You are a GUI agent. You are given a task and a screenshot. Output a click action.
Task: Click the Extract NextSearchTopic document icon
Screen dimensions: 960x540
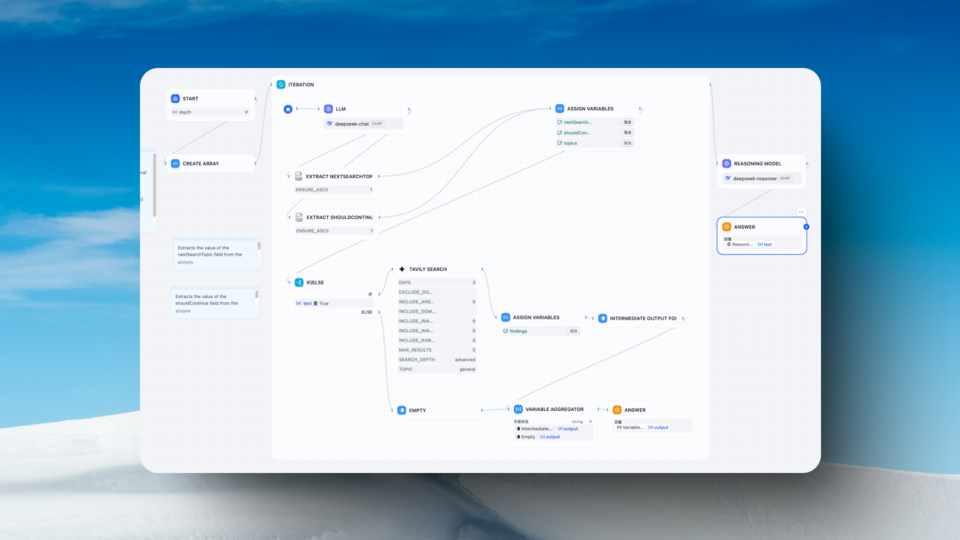pos(299,176)
